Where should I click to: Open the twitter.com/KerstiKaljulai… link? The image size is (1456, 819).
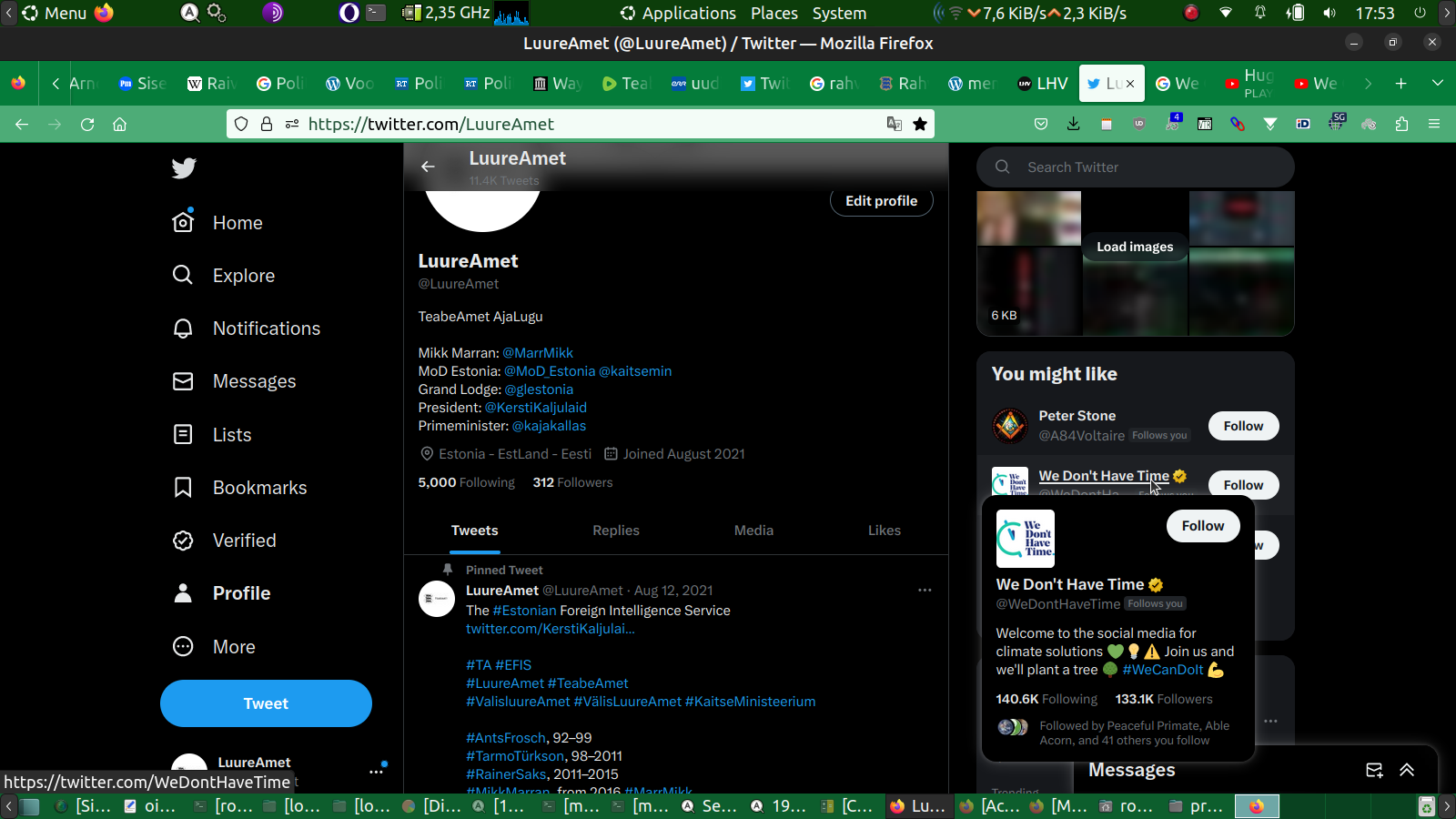(551, 629)
